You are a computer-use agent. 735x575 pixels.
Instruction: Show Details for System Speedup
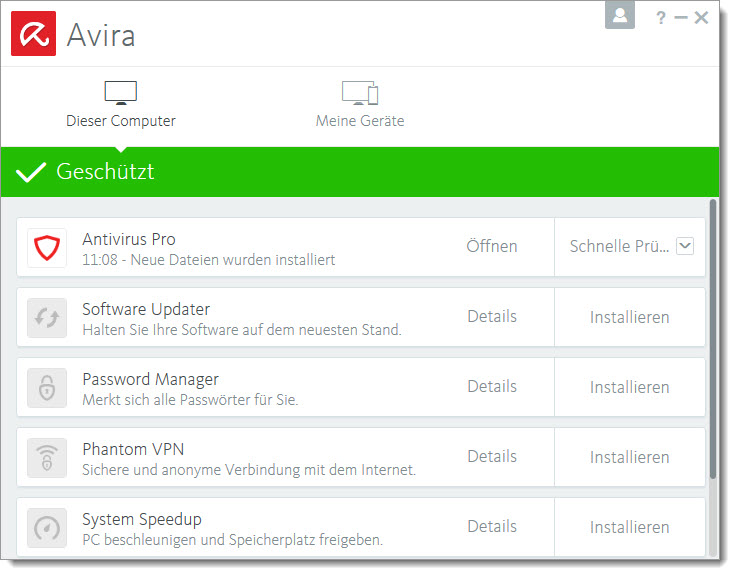492,526
